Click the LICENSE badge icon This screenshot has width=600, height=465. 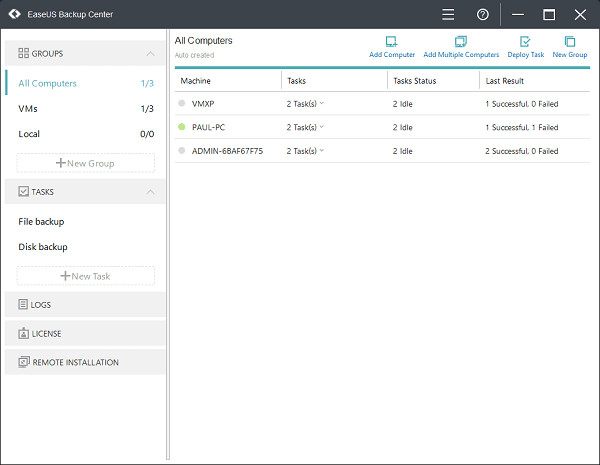click(23, 333)
